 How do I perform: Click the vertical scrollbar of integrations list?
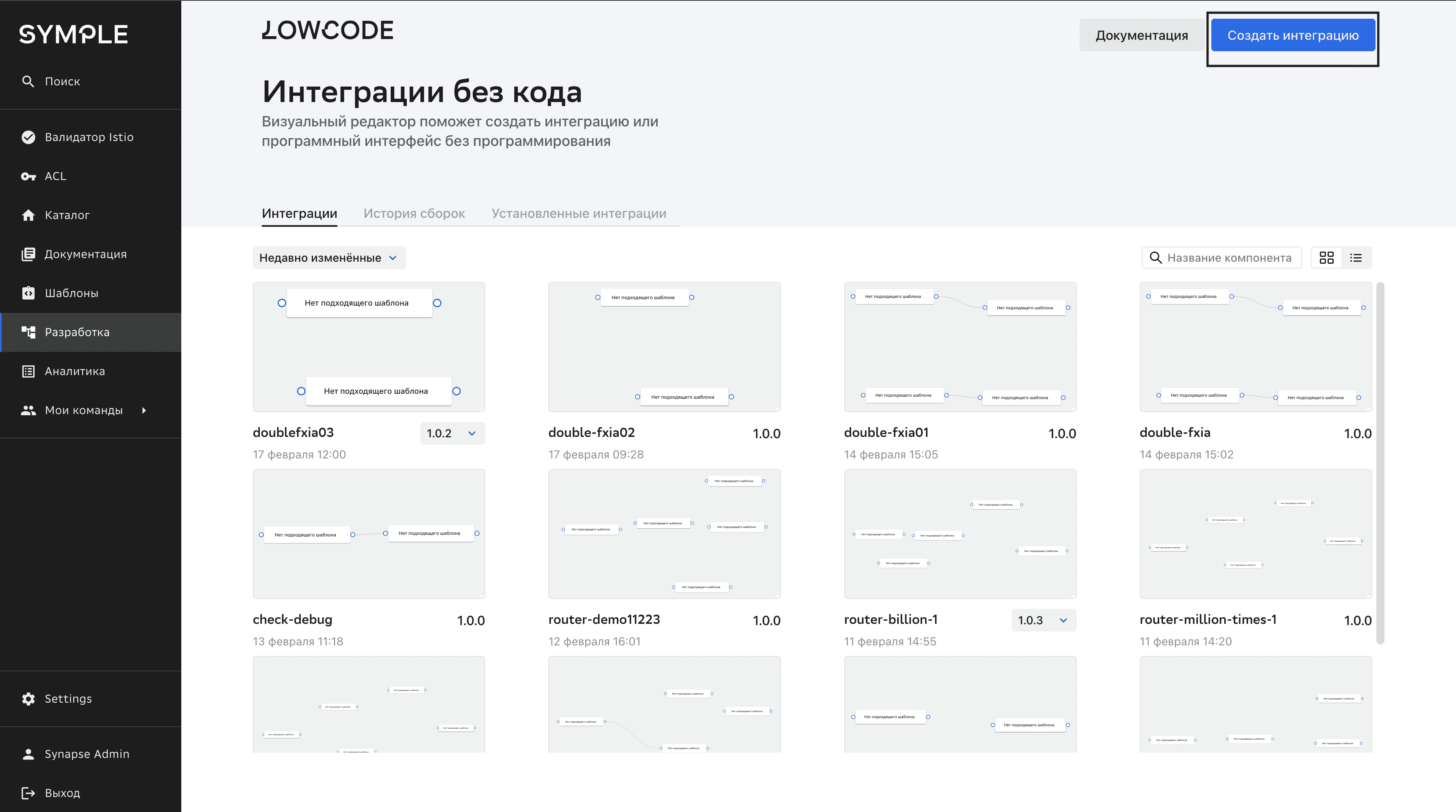click(1380, 463)
